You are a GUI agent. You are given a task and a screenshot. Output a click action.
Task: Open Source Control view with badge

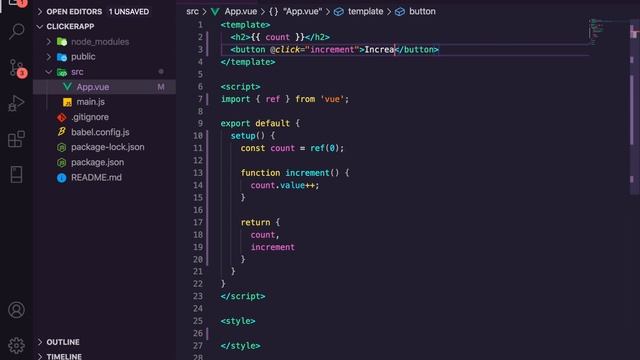(17, 68)
